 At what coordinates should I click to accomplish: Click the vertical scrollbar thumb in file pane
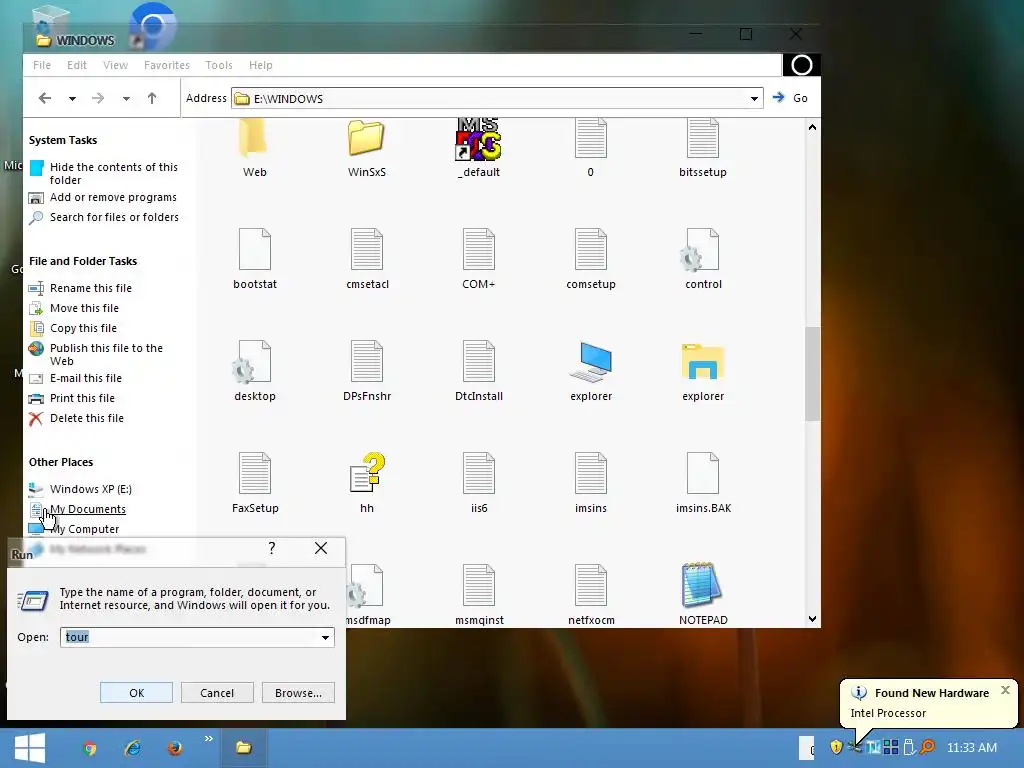(812, 374)
